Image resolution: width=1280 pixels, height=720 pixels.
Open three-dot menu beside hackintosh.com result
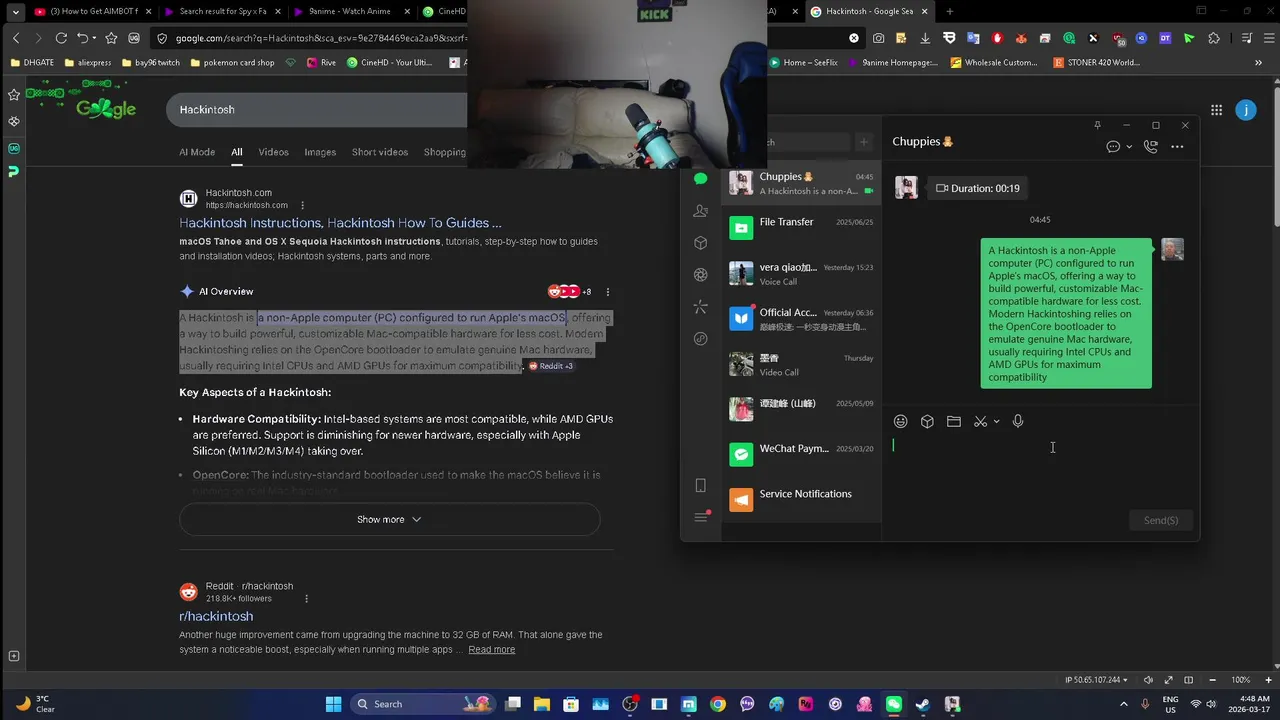302,205
